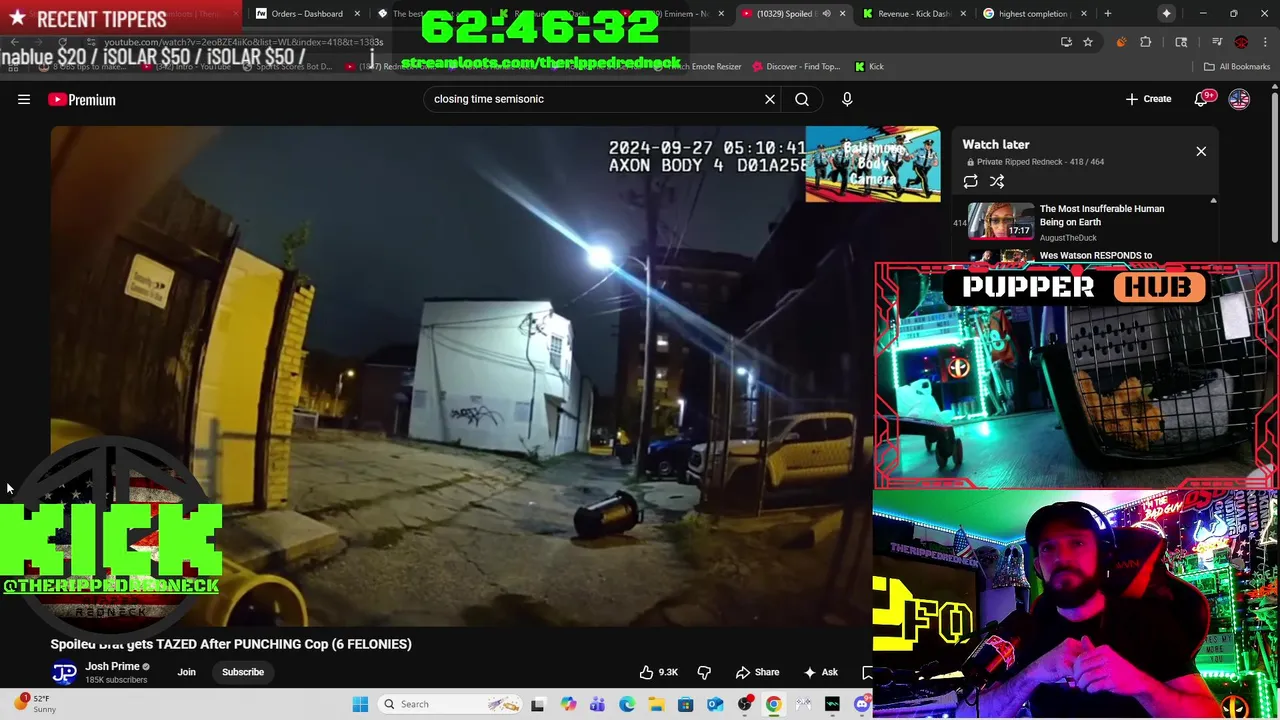
Task: Mute the Spoiled Brat tab audio
Action: click(x=826, y=14)
